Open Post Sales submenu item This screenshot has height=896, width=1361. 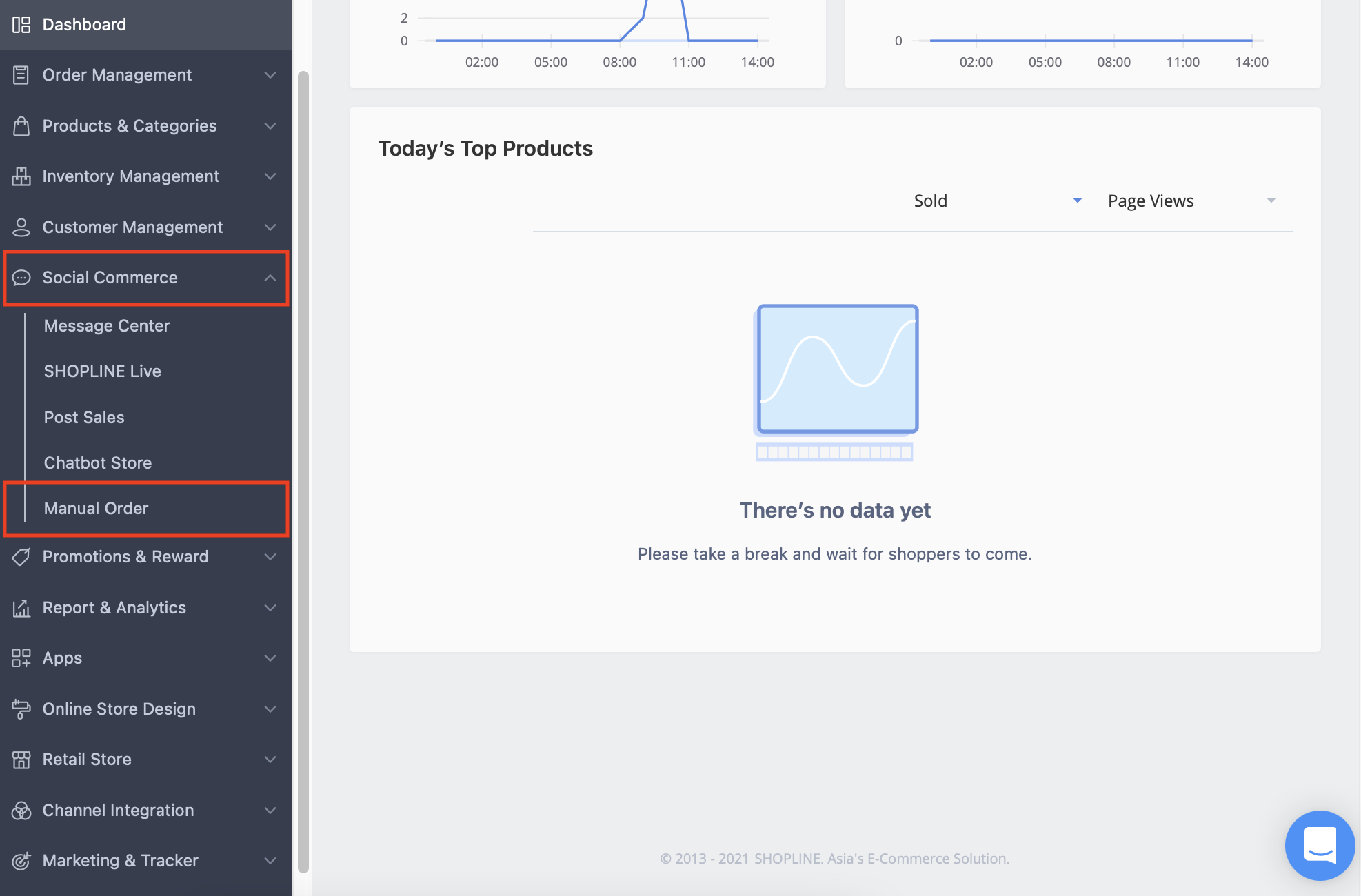(84, 418)
